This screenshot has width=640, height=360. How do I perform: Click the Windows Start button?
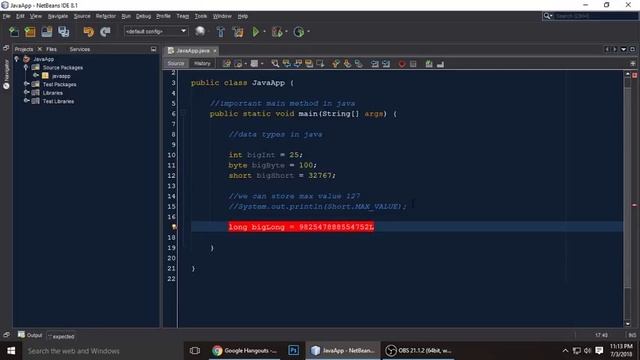[11, 351]
